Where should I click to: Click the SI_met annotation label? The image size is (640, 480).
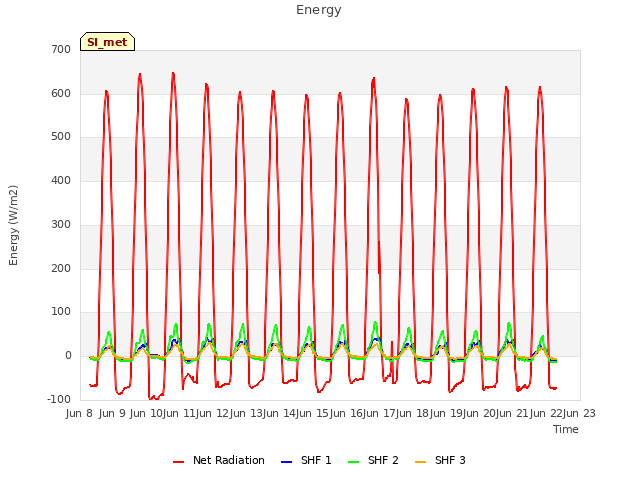107,42
